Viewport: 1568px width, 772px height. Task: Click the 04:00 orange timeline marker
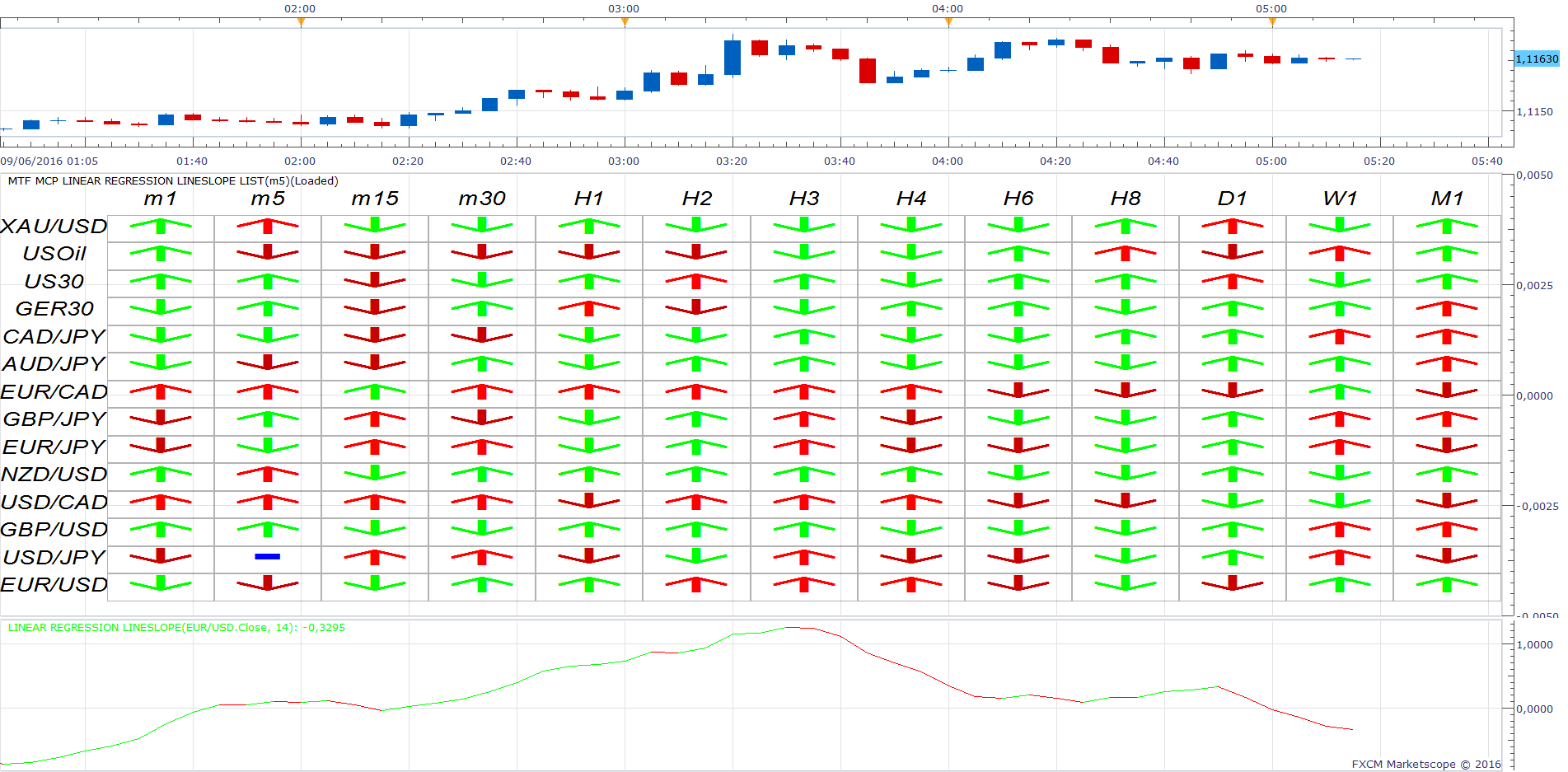(x=948, y=22)
